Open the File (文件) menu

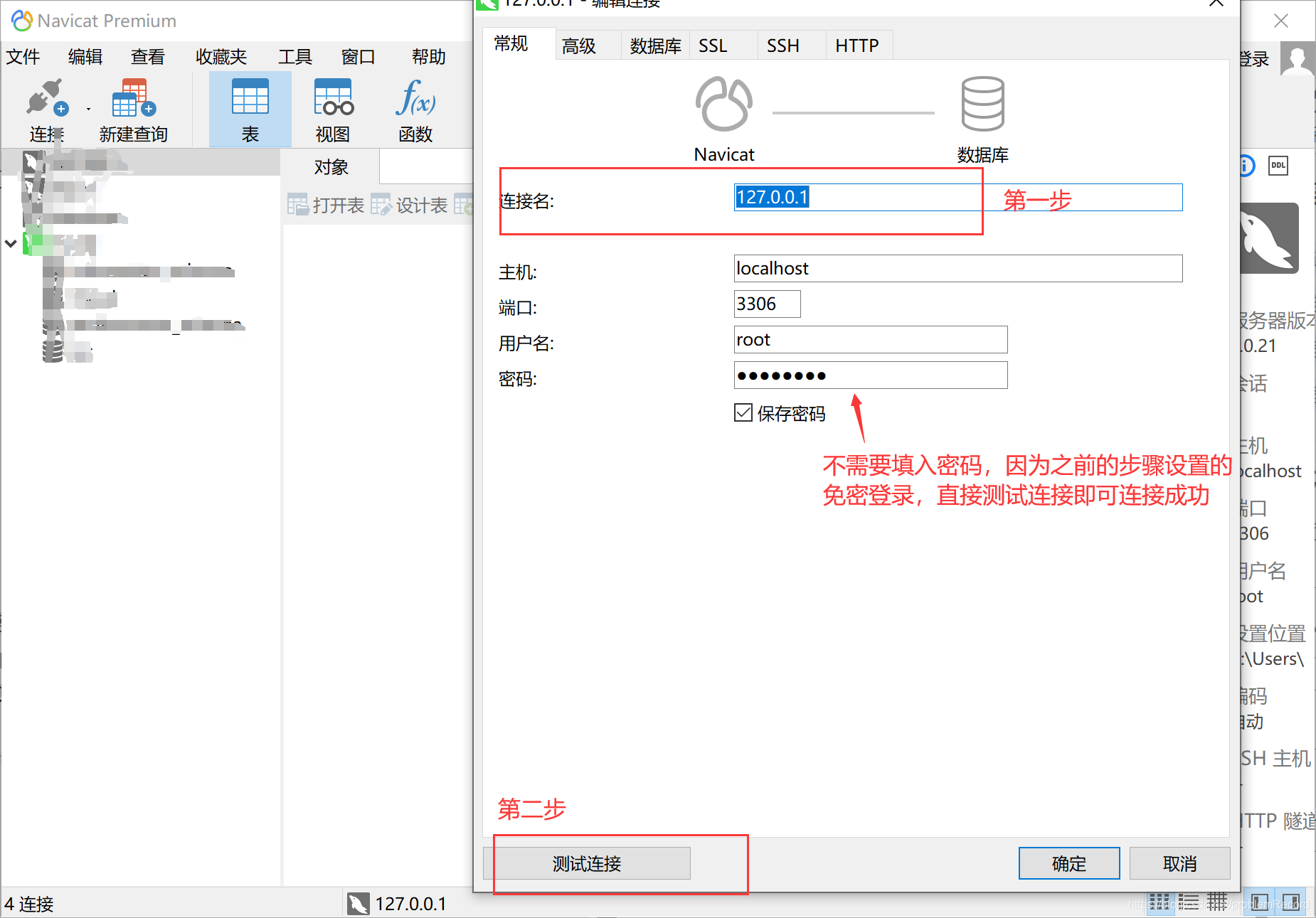pyautogui.click(x=23, y=57)
